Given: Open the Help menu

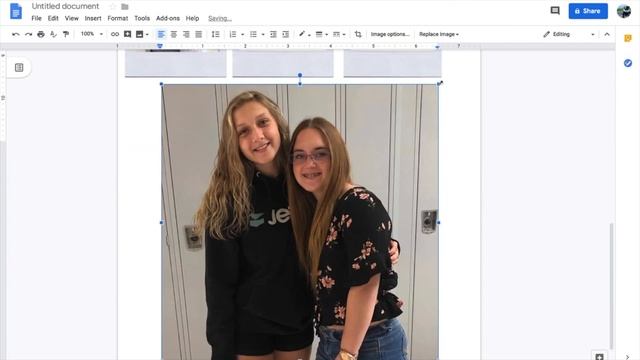Looking at the screenshot, I should pyautogui.click(x=192, y=18).
